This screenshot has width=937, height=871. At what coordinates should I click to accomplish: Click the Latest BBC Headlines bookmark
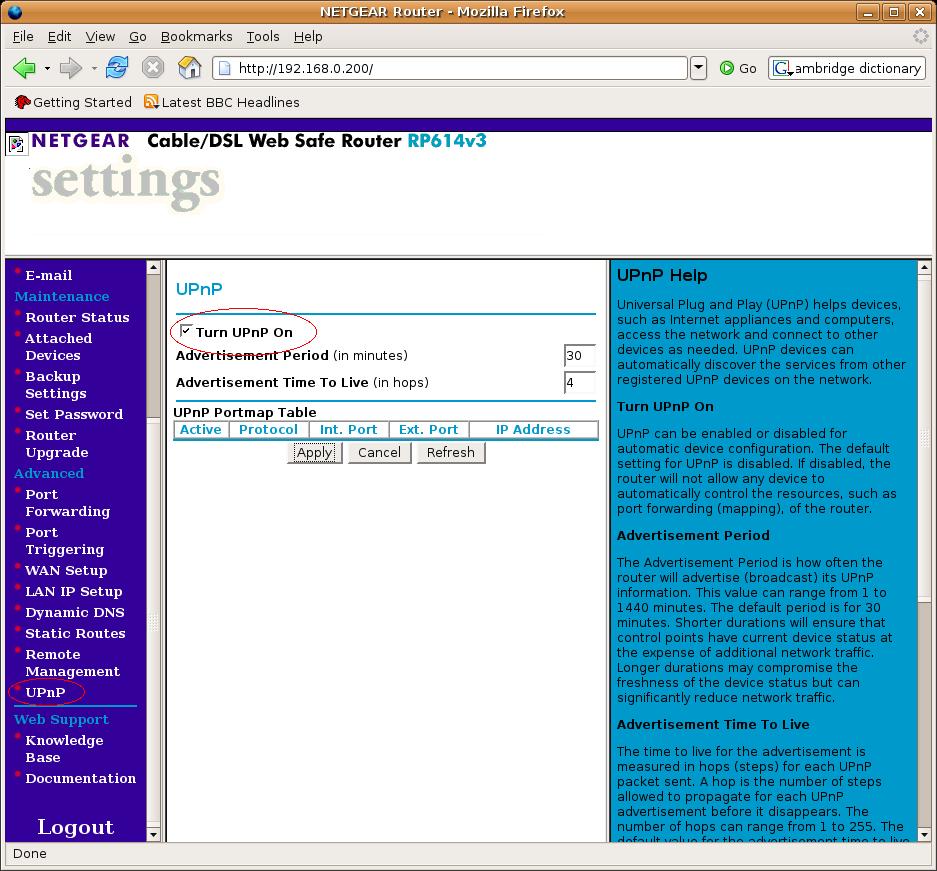[222, 102]
